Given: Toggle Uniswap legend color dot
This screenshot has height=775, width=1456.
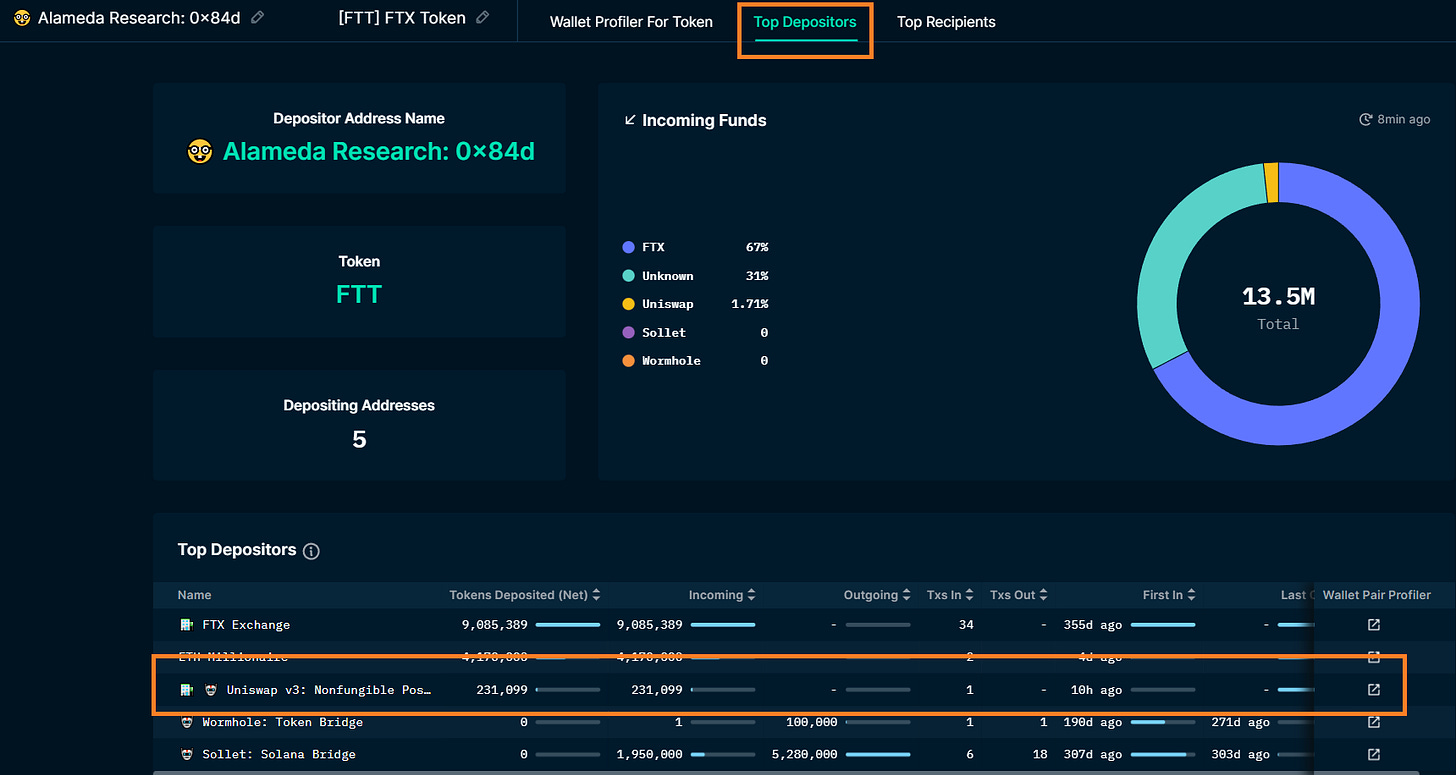Looking at the screenshot, I should (628, 303).
